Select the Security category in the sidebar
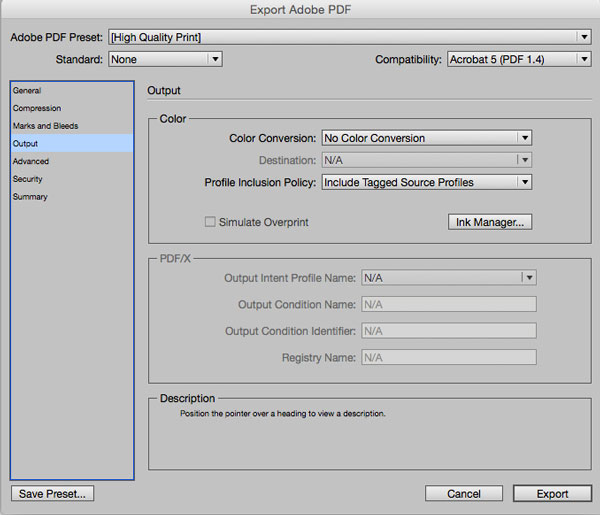600x515 pixels. click(72, 179)
